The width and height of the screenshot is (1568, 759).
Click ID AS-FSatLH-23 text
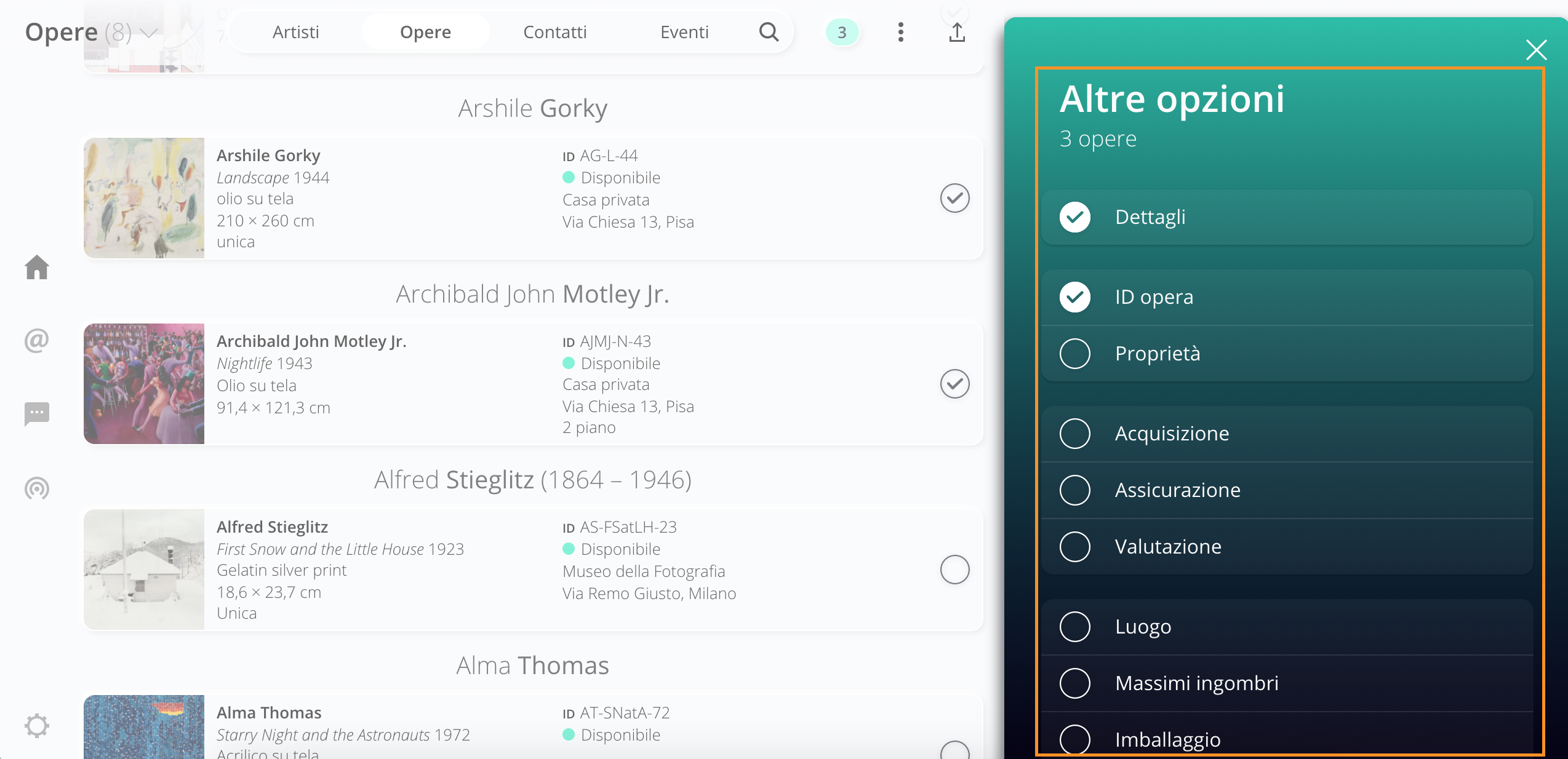tap(620, 527)
